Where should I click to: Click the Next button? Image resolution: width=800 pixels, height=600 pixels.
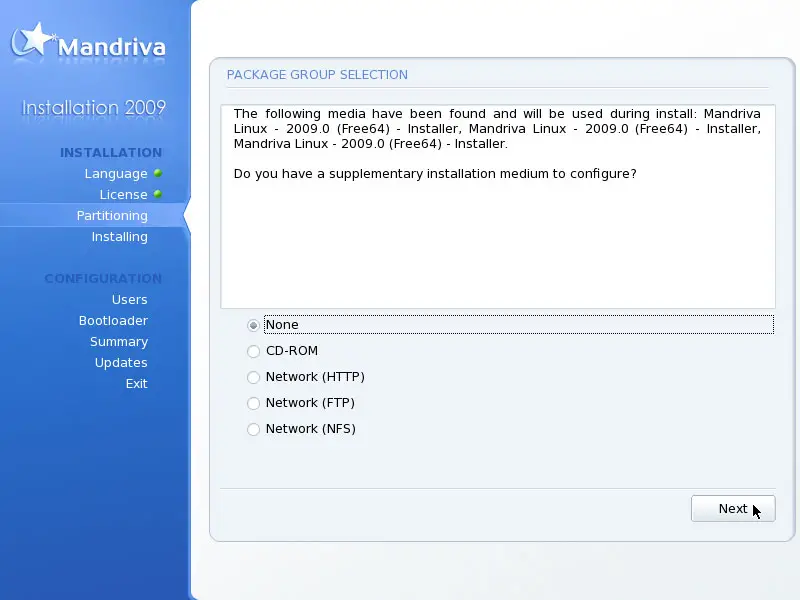(733, 509)
